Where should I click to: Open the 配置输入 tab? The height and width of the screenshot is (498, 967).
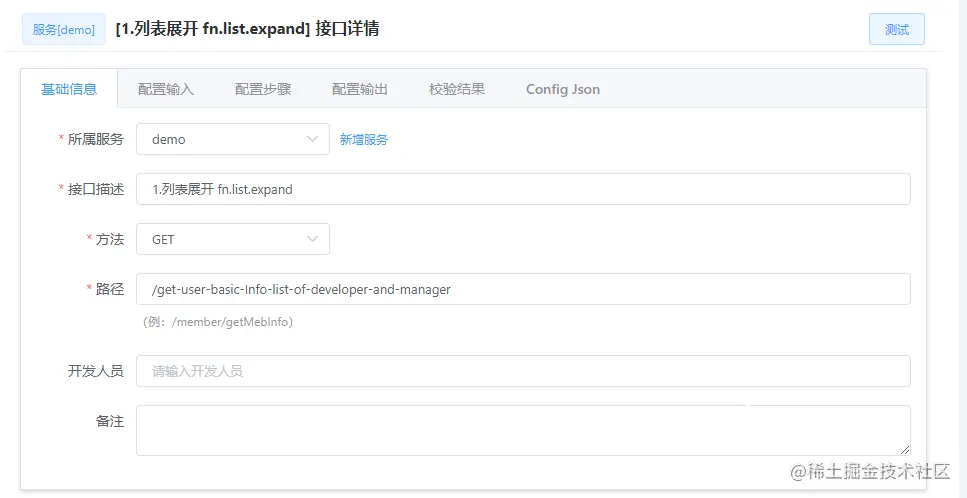[x=166, y=89]
